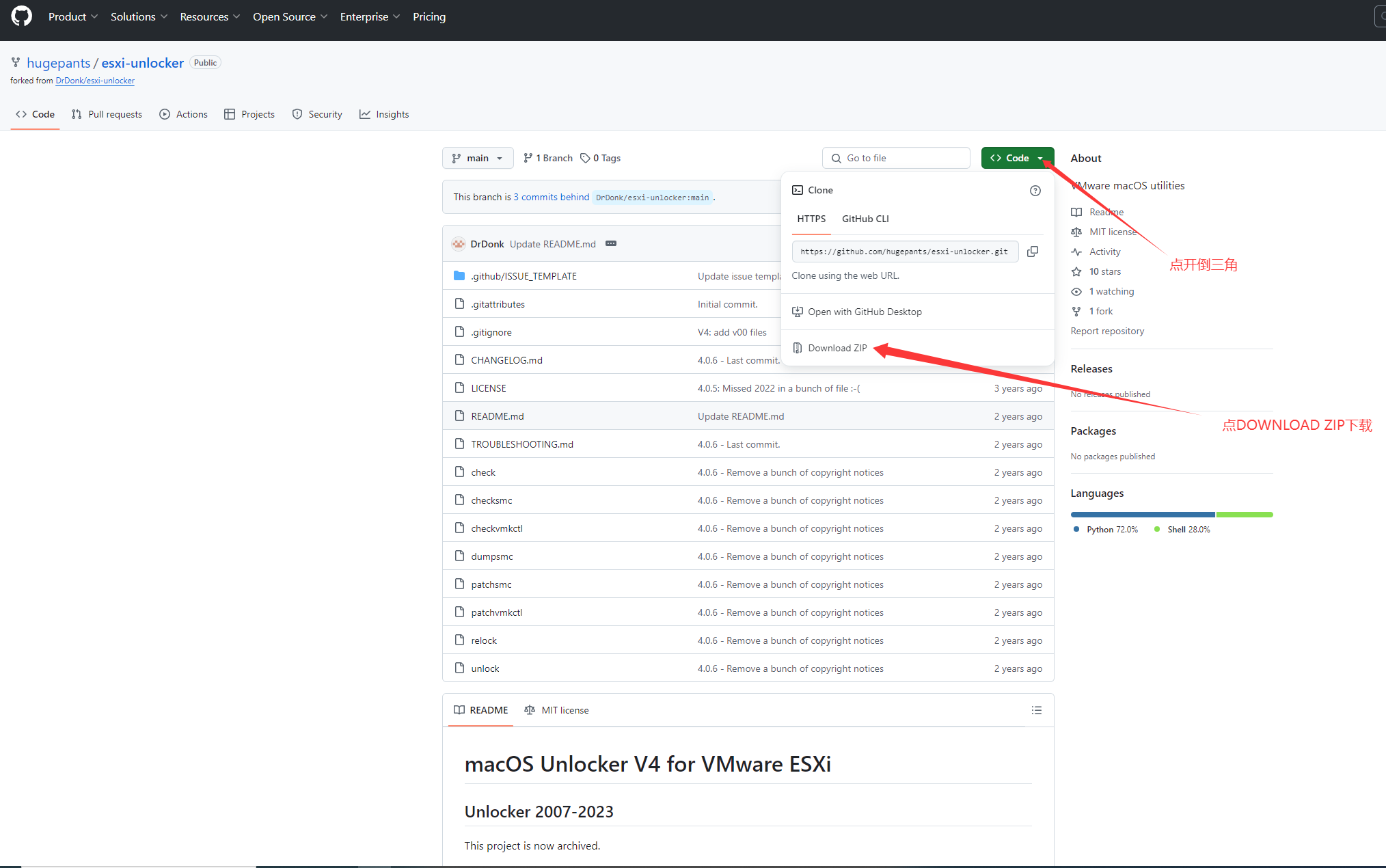Expand the Resources menu

click(x=210, y=17)
